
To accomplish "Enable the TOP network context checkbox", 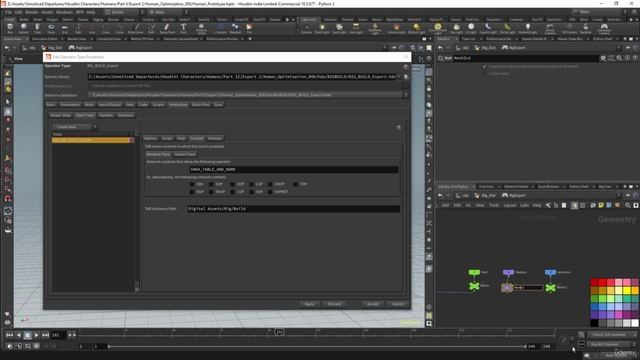I will point(295,184).
